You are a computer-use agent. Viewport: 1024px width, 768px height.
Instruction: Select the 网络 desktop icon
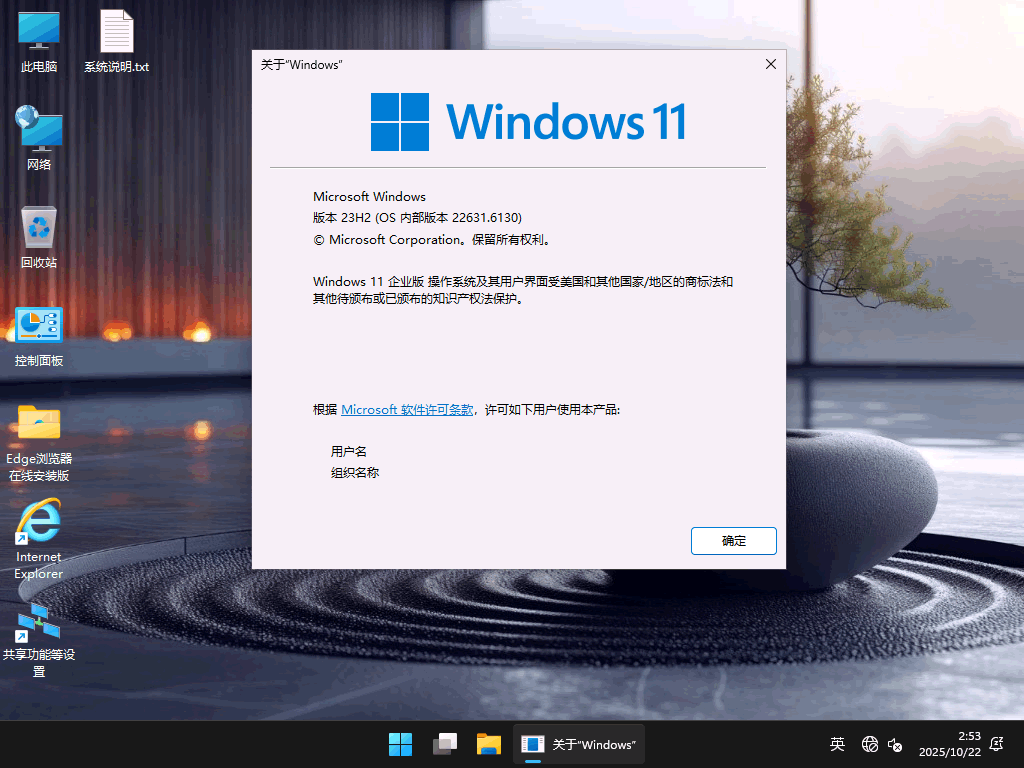tap(39, 138)
